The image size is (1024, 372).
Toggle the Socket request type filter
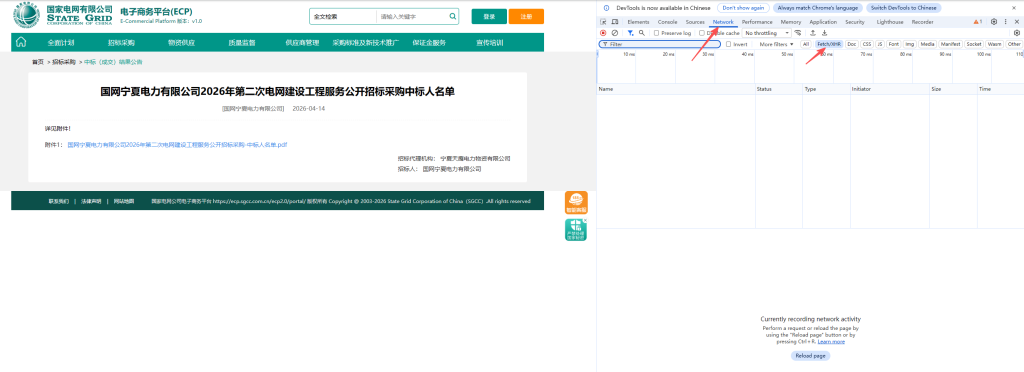coord(974,44)
